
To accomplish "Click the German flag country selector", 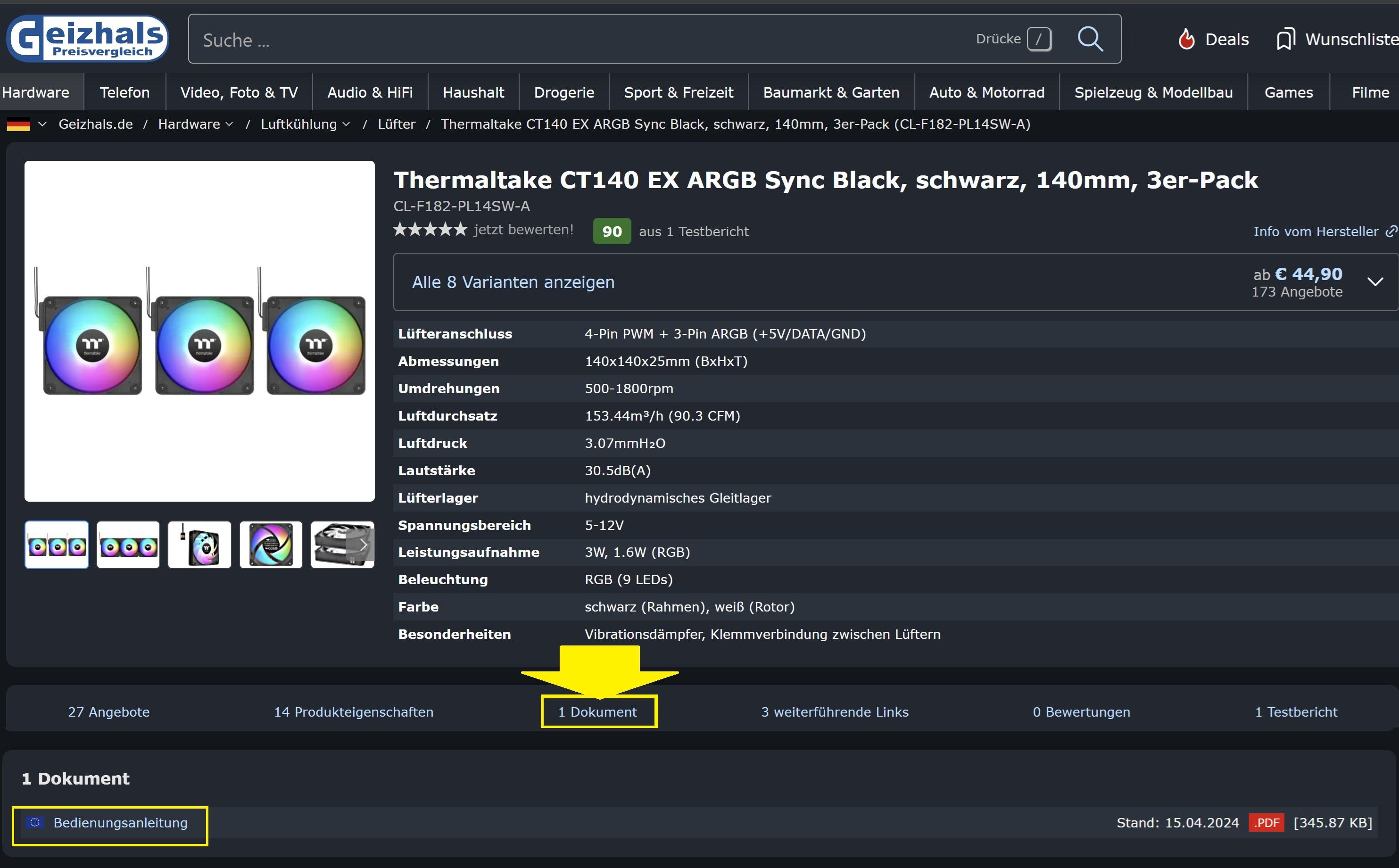I will tap(19, 124).
